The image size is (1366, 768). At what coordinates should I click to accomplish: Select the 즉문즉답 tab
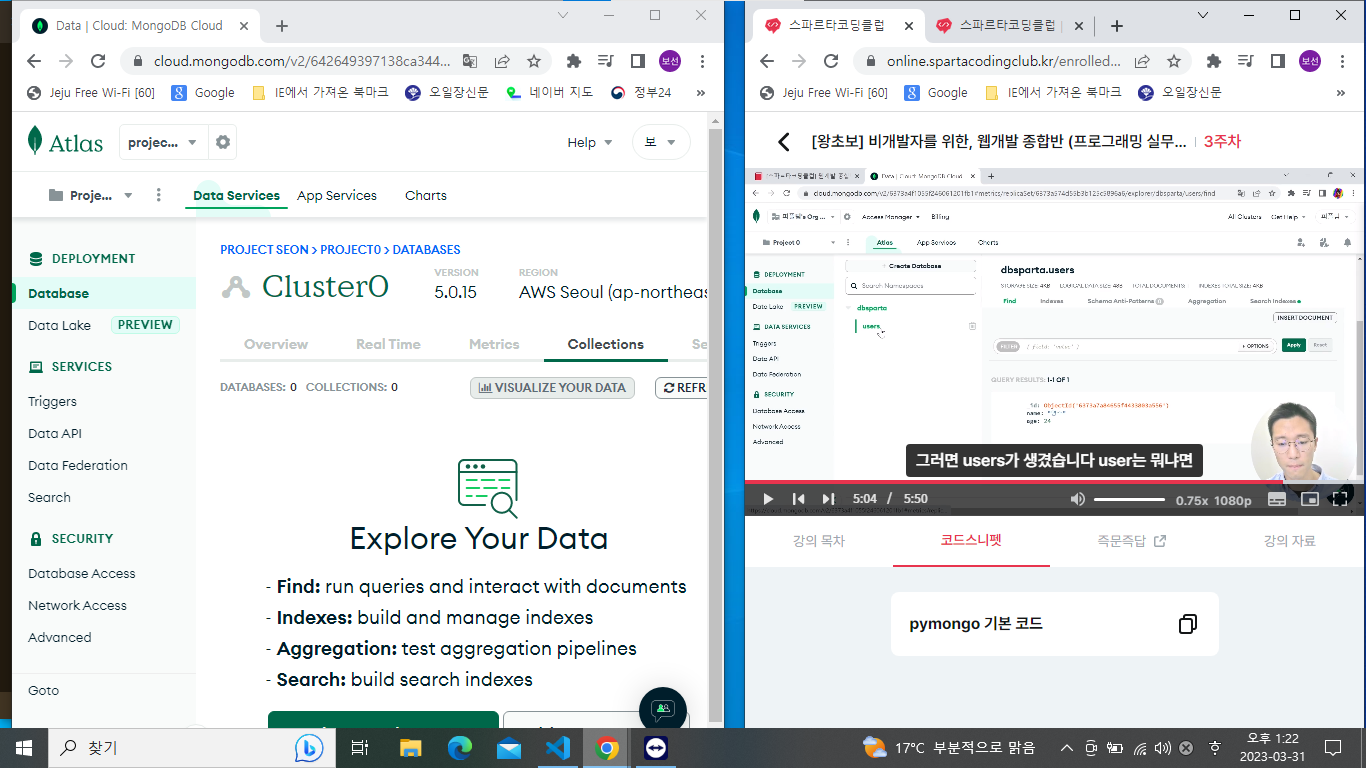(1131, 541)
